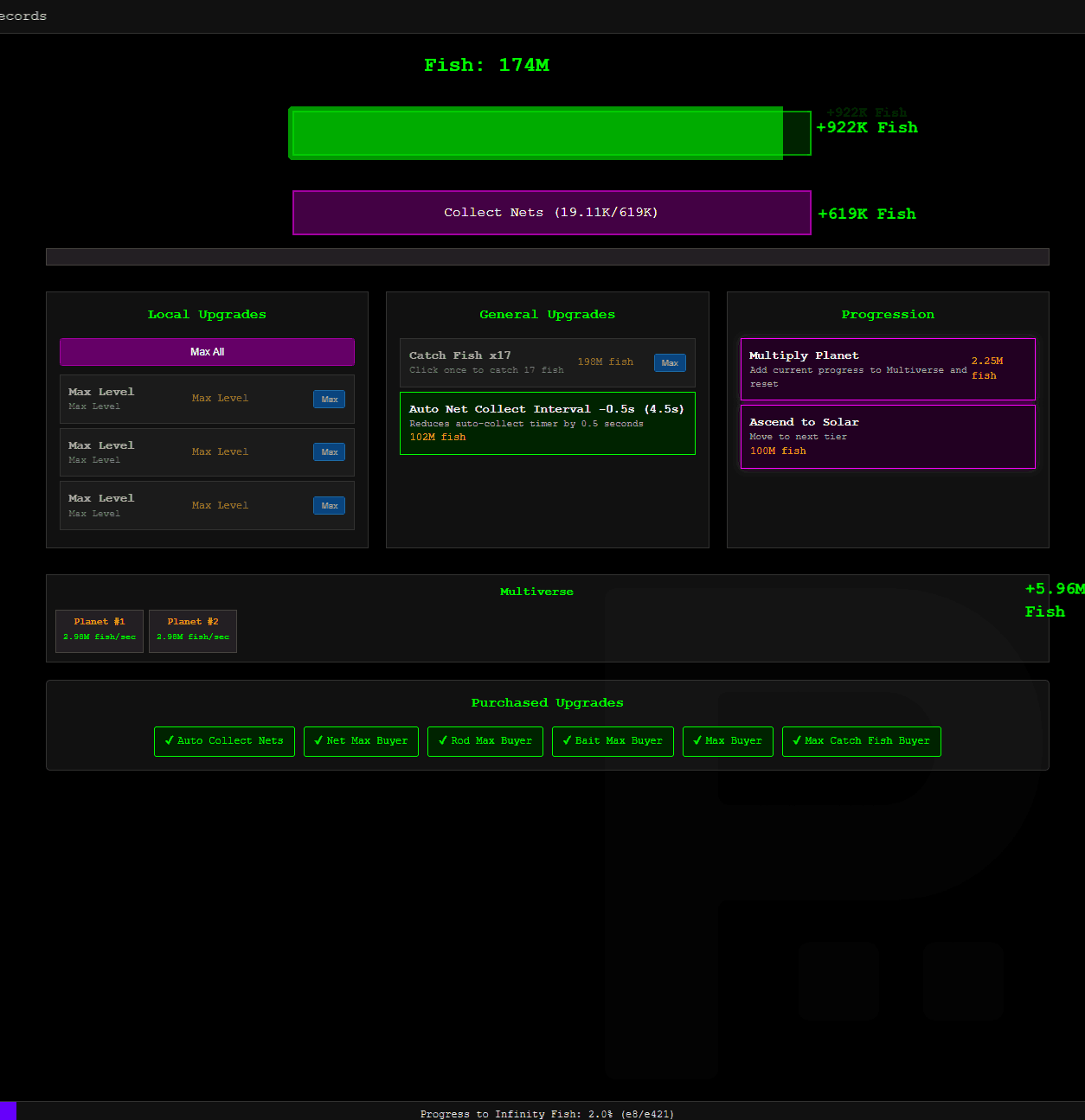Click the General Upgrades heading
This screenshot has width=1085, height=1120.
pyautogui.click(x=548, y=315)
